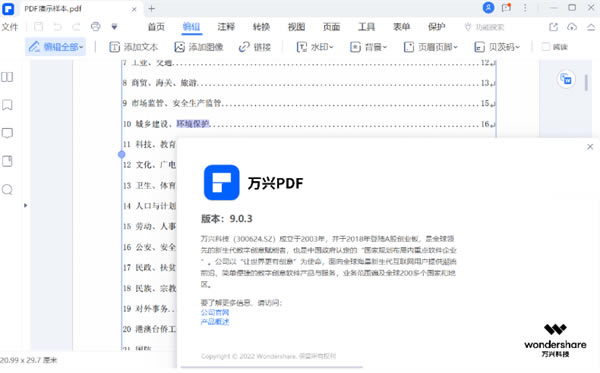This screenshot has width=600, height=373.
Task: Click the user account avatar icon
Action: [x=488, y=8]
